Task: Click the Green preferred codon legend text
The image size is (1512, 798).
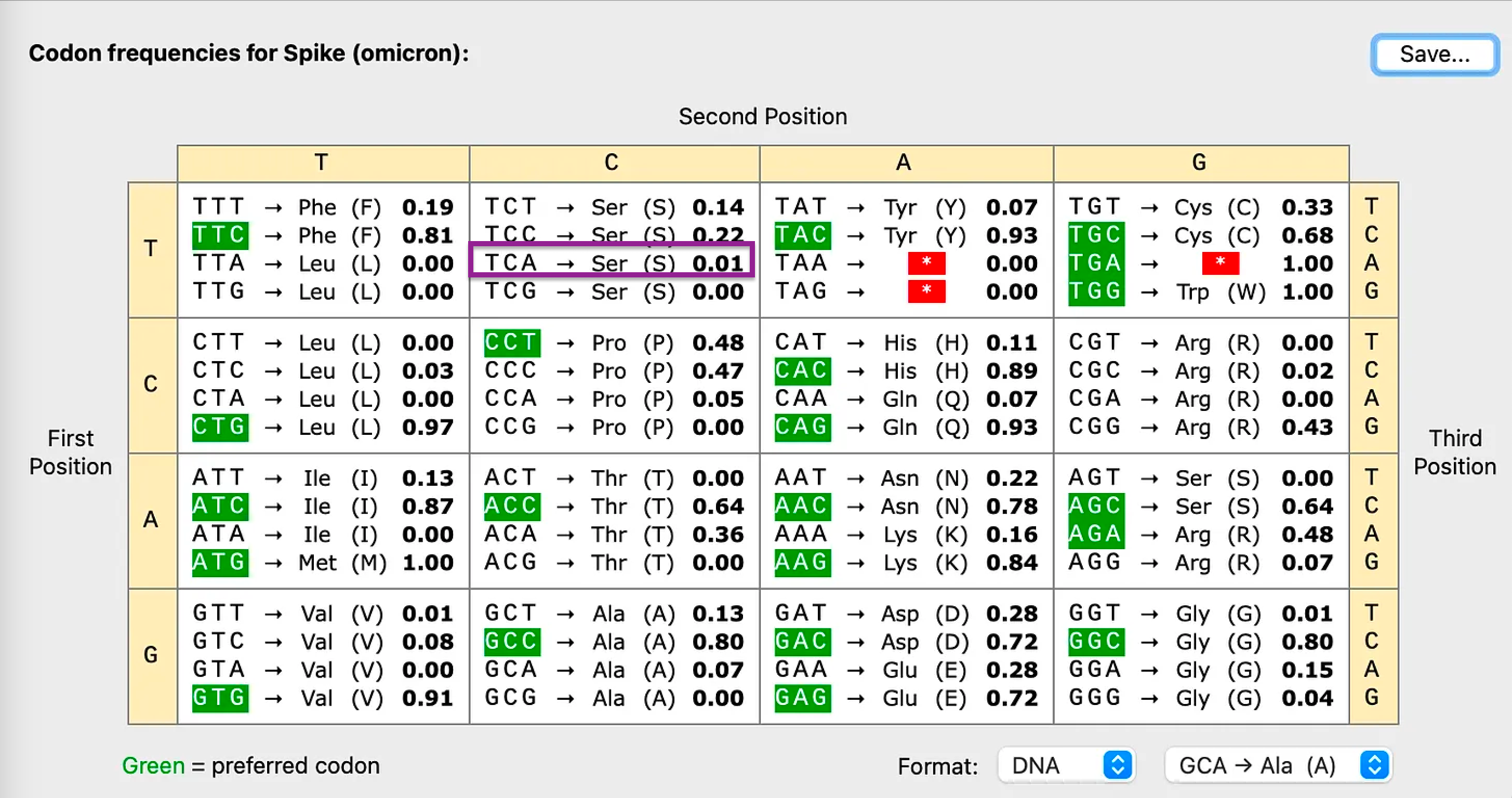Action: [250, 766]
